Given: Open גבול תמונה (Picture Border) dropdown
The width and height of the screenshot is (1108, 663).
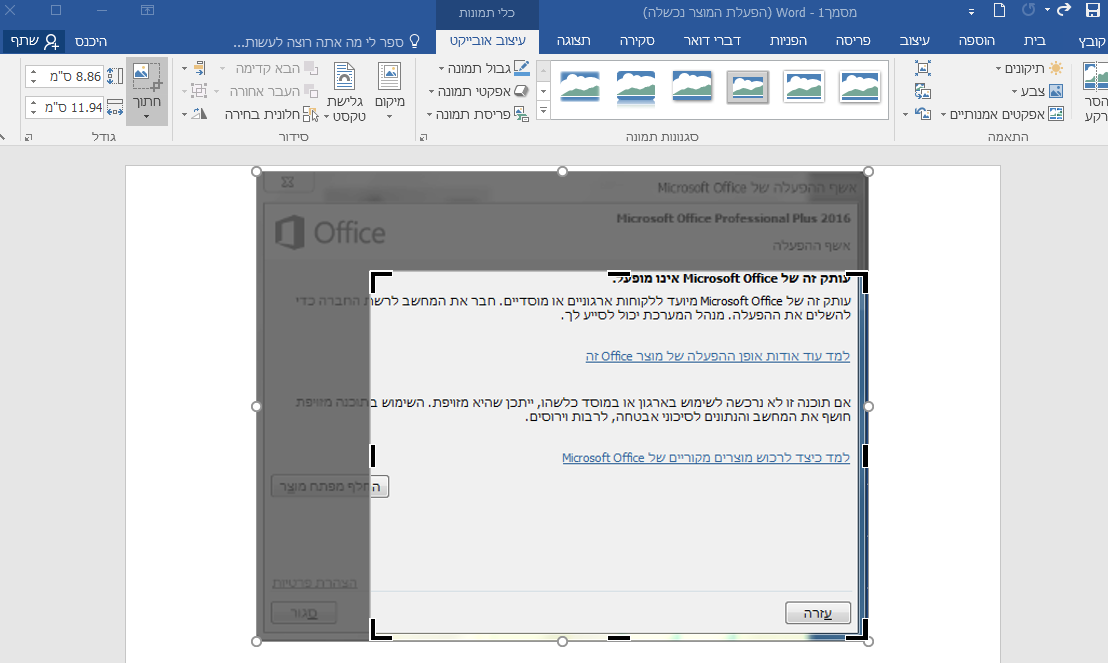Looking at the screenshot, I should tap(484, 69).
